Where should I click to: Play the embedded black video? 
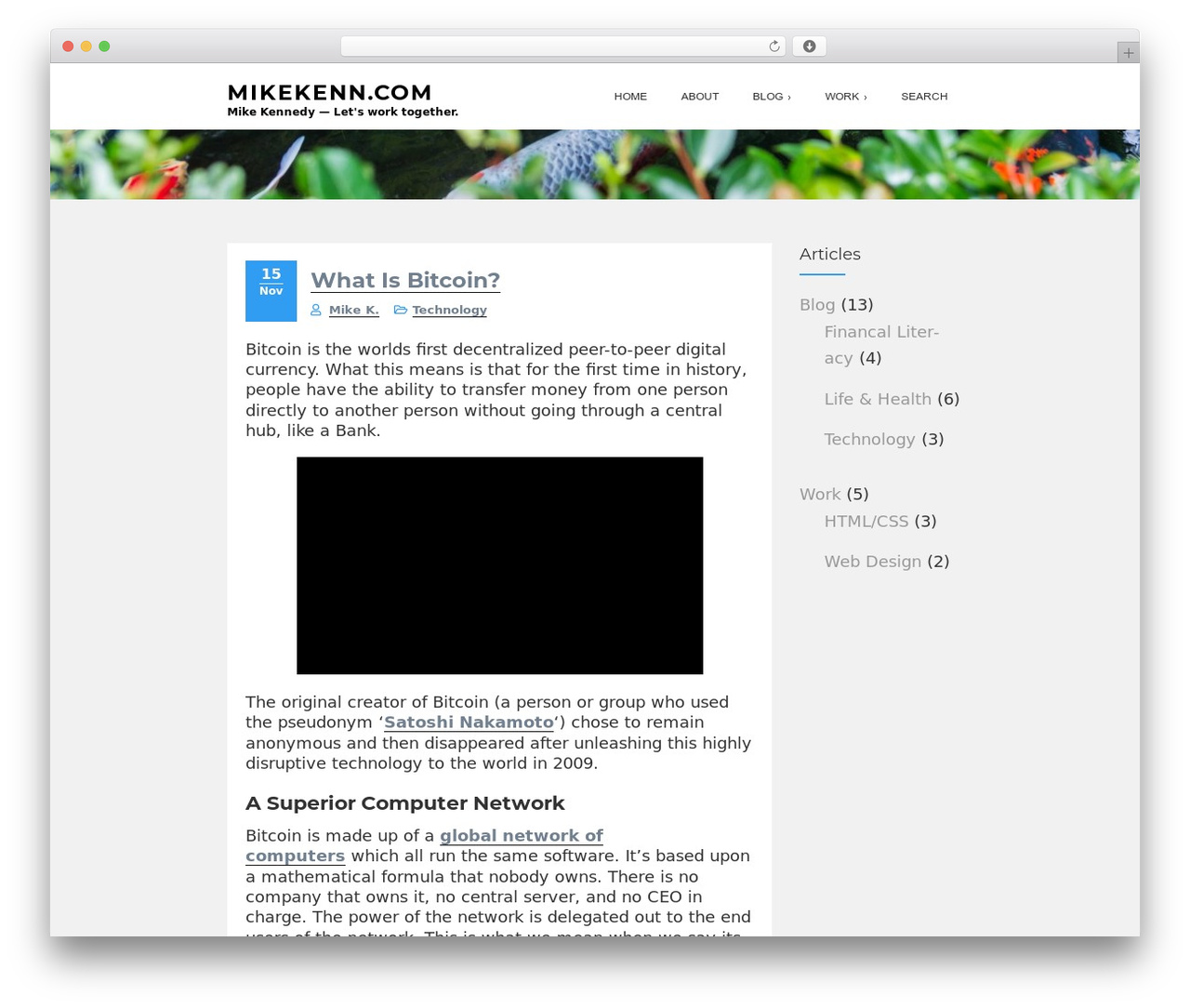pos(499,565)
